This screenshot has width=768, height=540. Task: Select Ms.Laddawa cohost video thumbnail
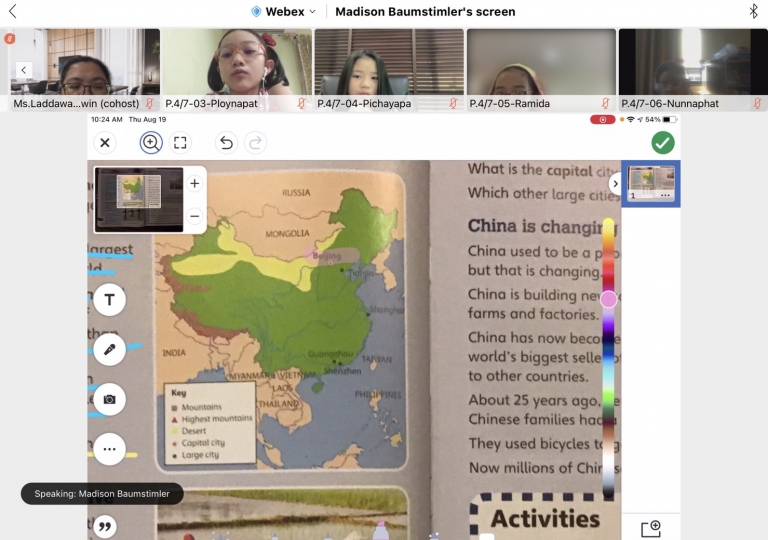[x=85, y=69]
